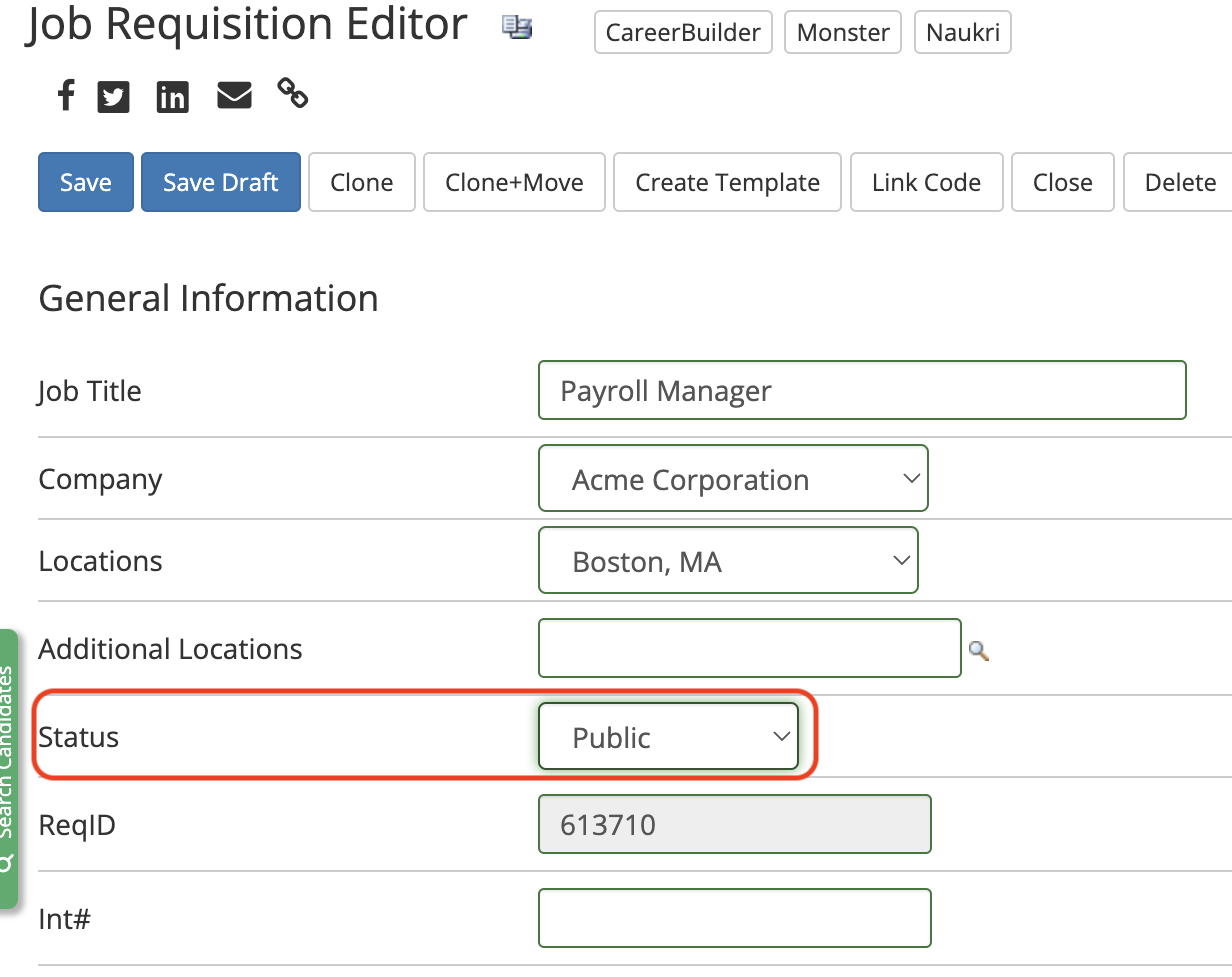The image size is (1232, 977).
Task: Open the Additional Locations lookup magnifier
Action: pos(978,650)
